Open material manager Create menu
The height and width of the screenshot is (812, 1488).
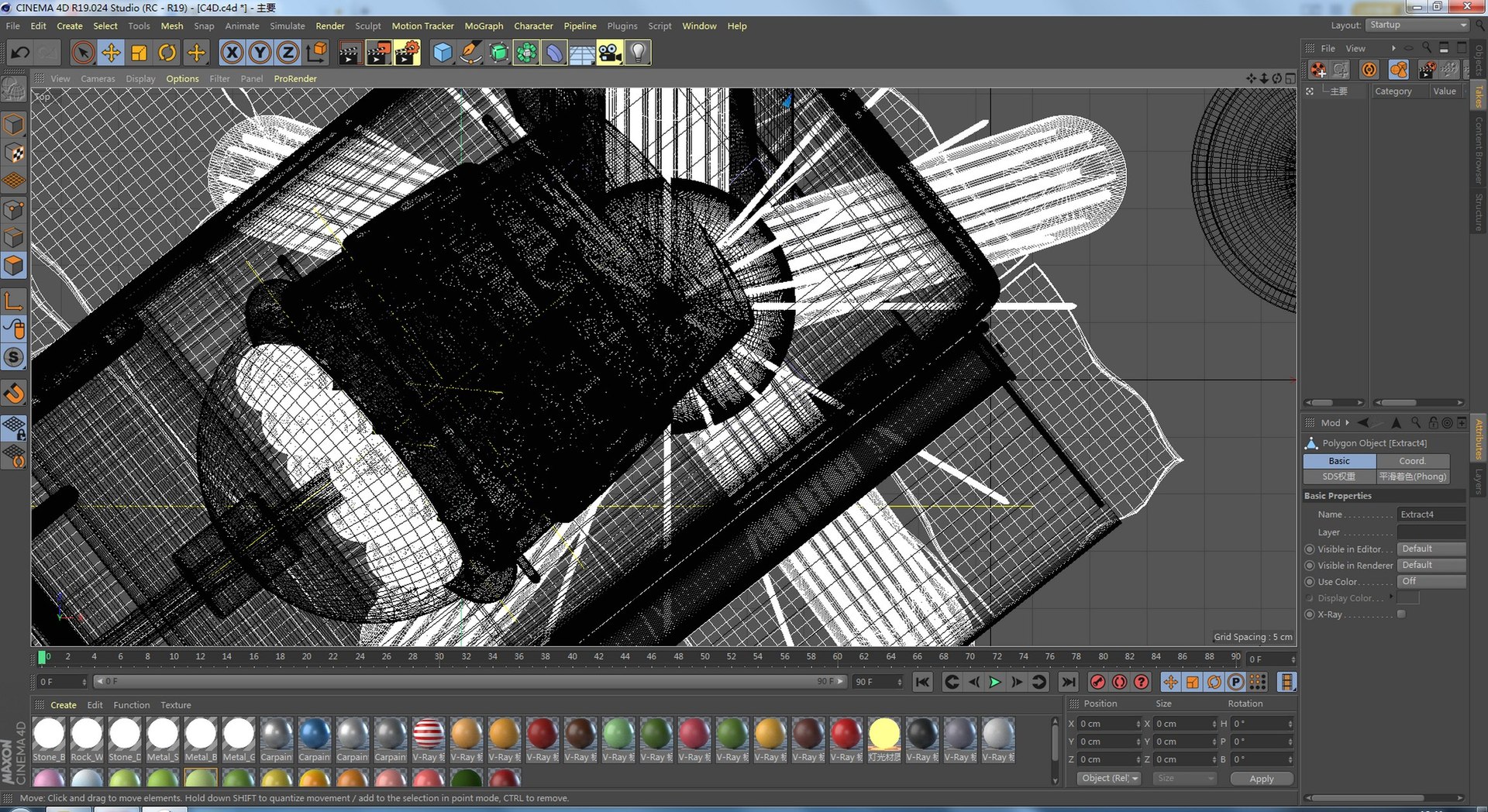[64, 705]
